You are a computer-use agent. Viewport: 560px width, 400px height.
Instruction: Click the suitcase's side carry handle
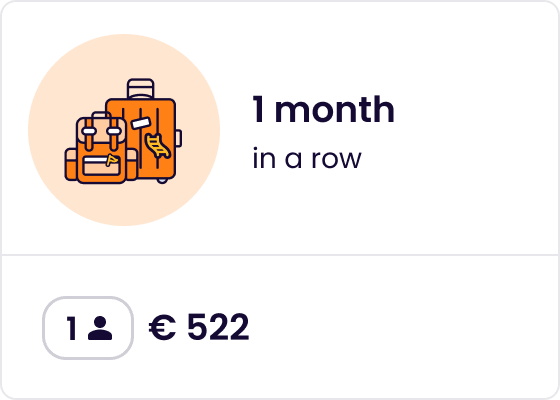[179, 138]
